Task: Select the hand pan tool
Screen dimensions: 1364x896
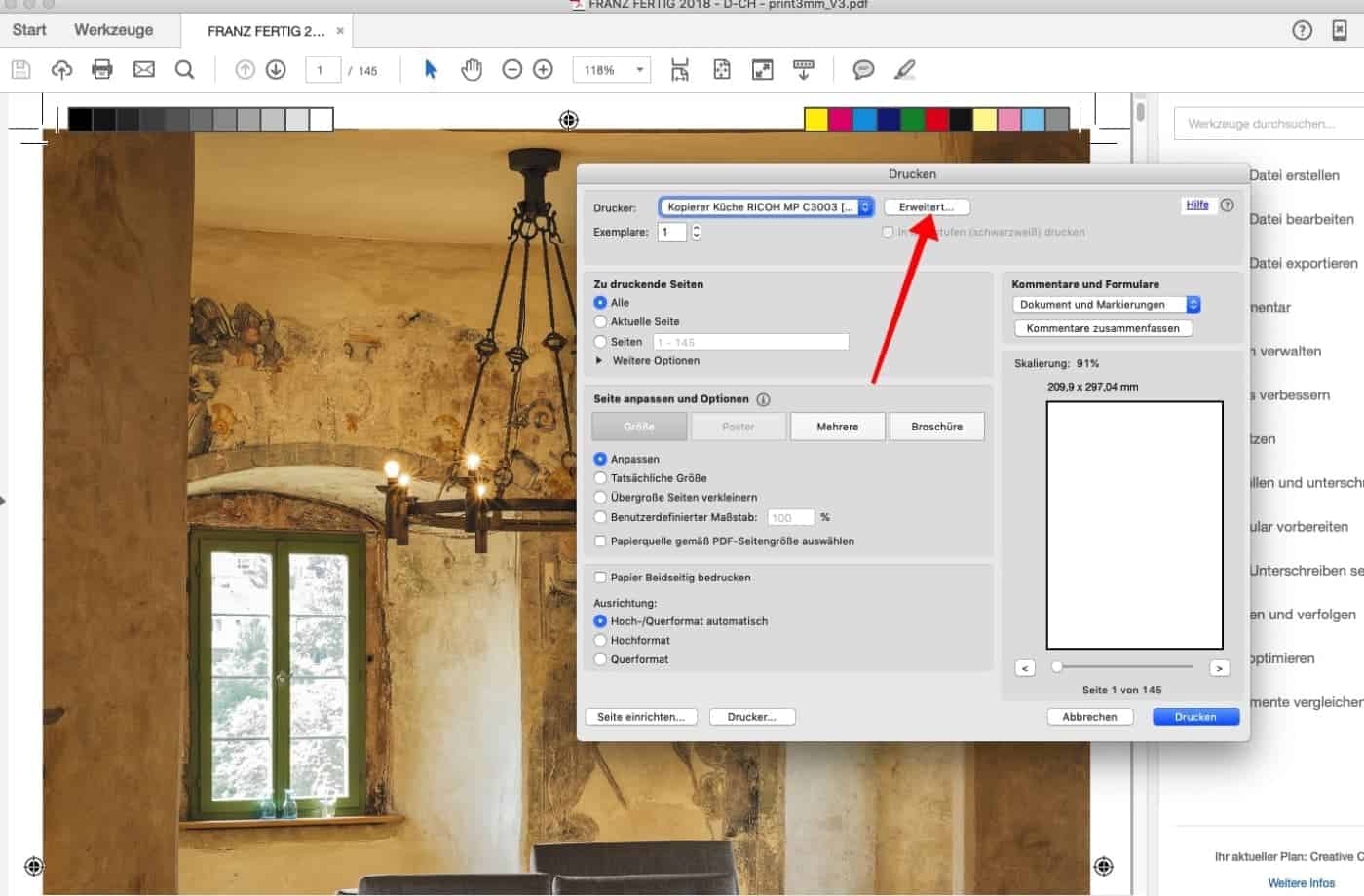Action: pyautogui.click(x=472, y=69)
